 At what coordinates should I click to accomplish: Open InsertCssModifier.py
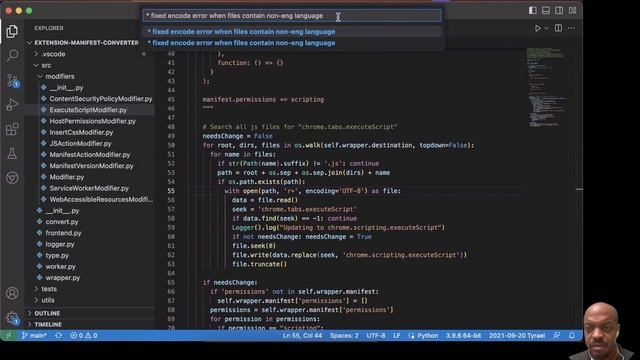point(81,132)
